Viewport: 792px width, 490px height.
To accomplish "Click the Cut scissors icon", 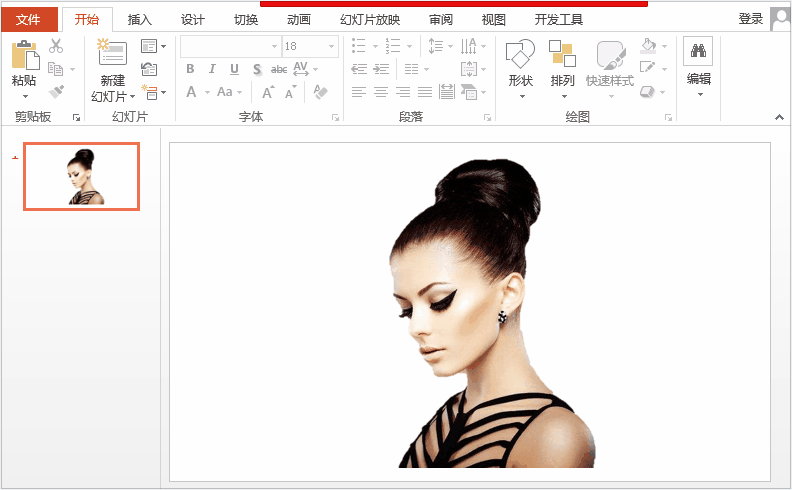I will (x=56, y=46).
